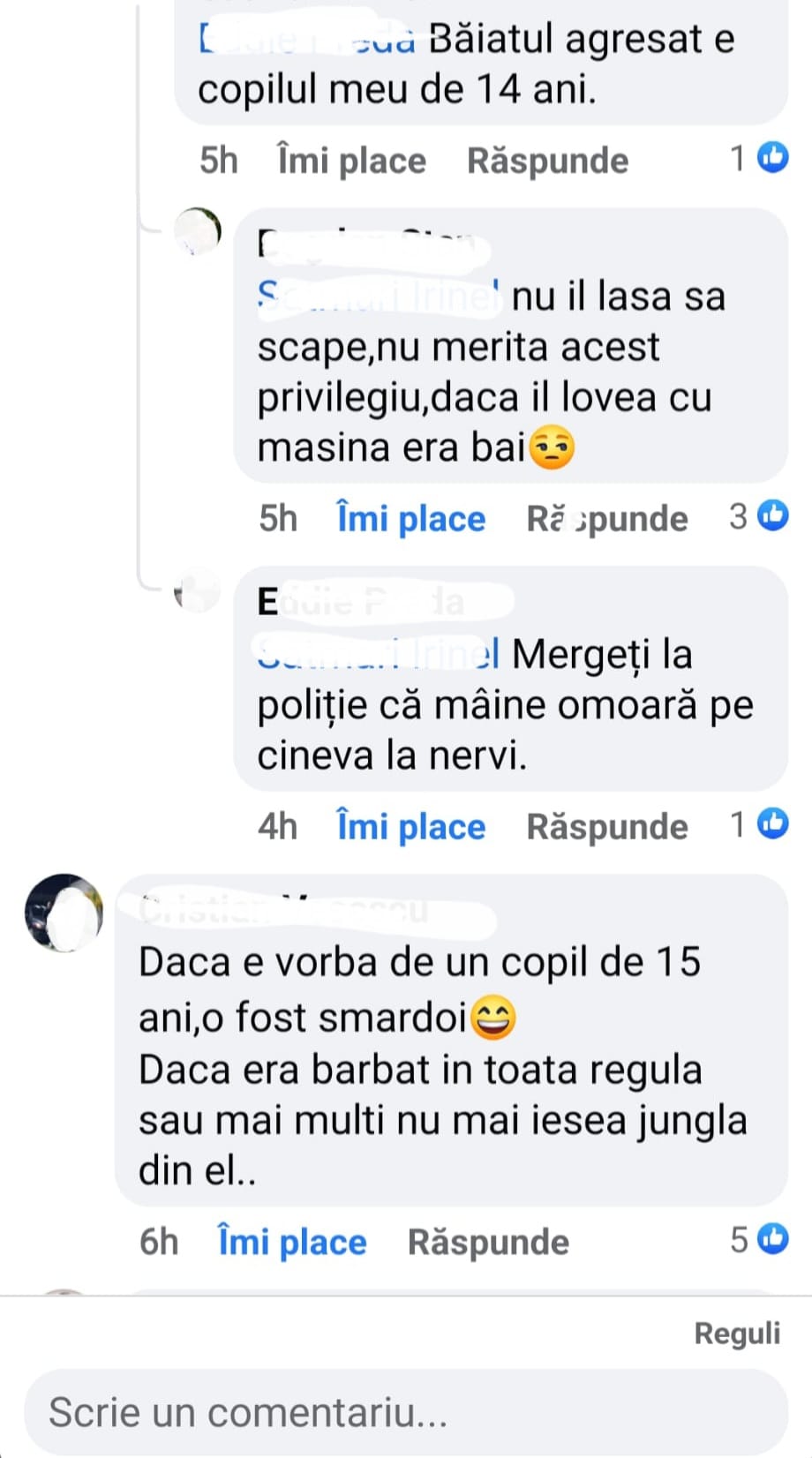Reply to the 14 ani comment
The image size is (812, 1458).
point(547,161)
